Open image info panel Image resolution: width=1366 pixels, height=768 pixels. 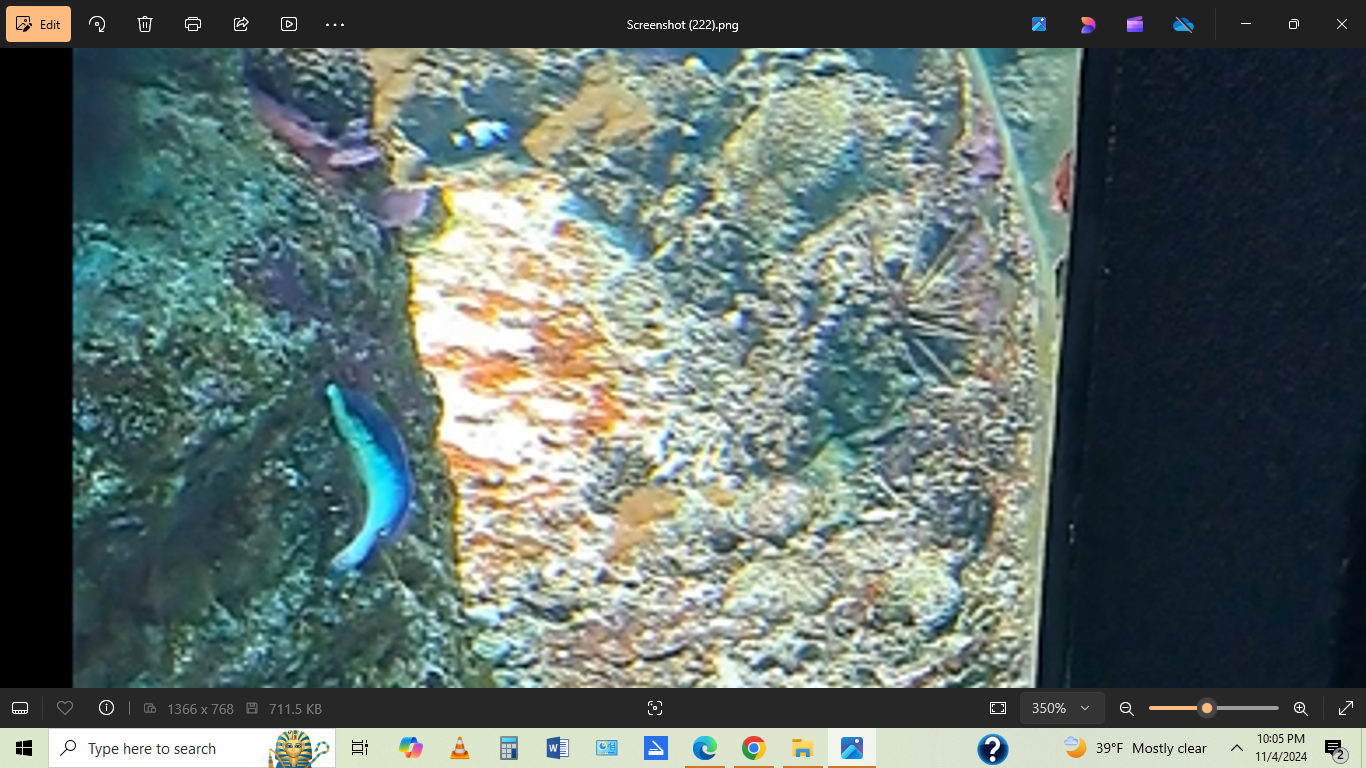pyautogui.click(x=106, y=708)
